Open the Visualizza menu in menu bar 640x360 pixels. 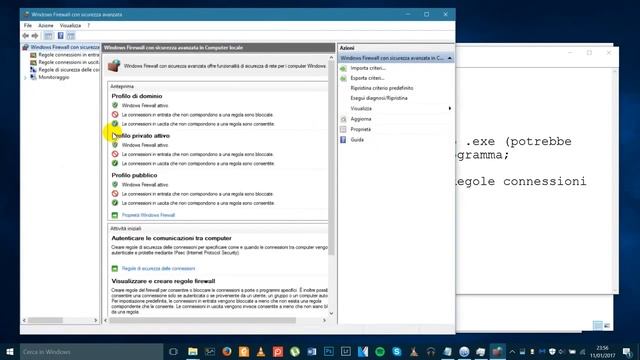(x=70, y=25)
